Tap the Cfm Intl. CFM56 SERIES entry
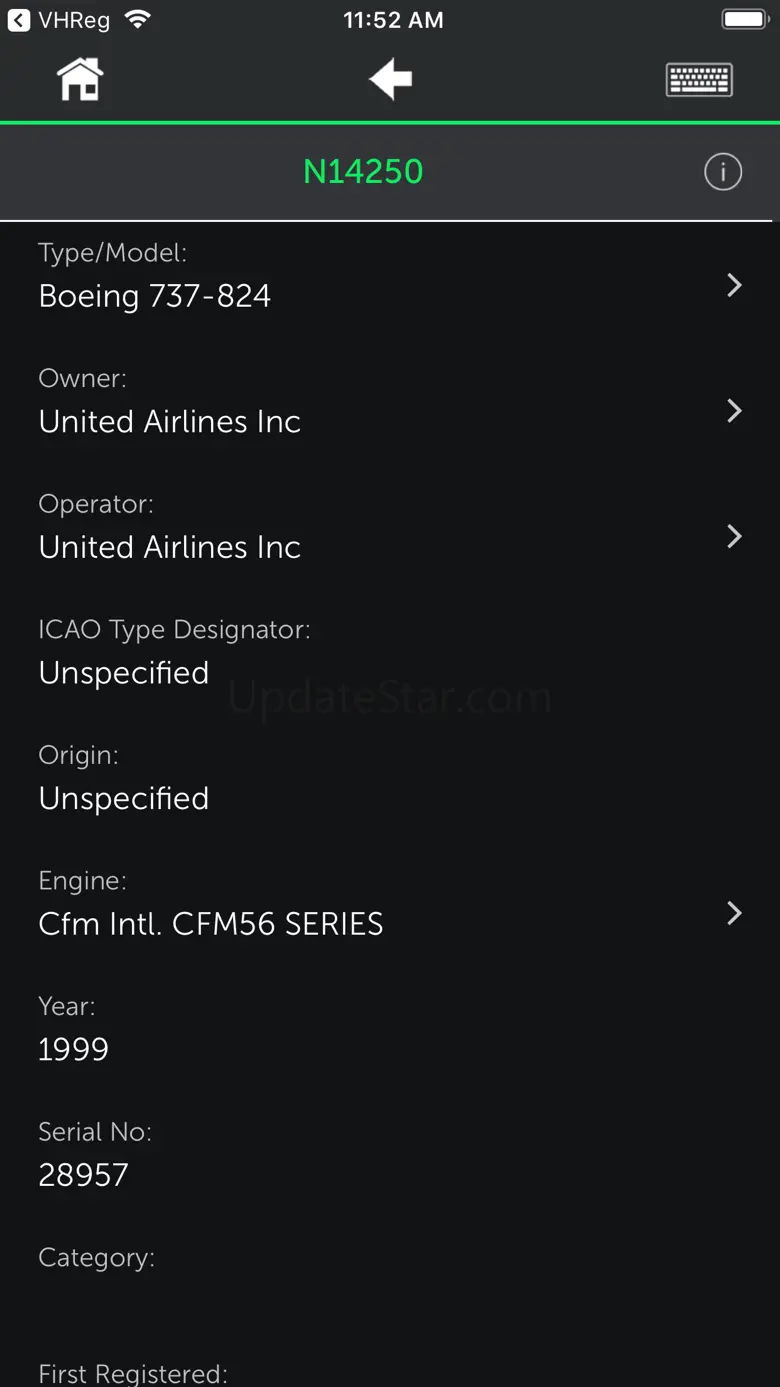Viewport: 780px width, 1387px height. (211, 924)
